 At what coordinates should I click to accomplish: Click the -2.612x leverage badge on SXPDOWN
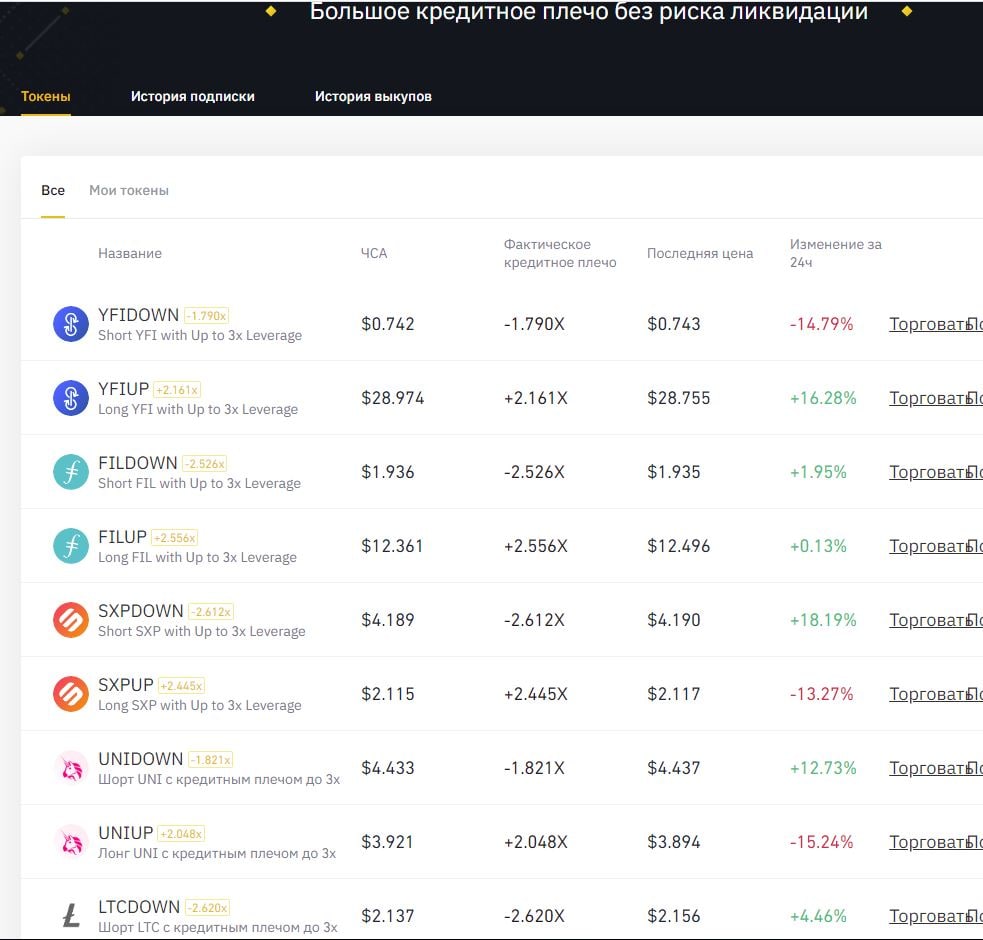(x=211, y=611)
